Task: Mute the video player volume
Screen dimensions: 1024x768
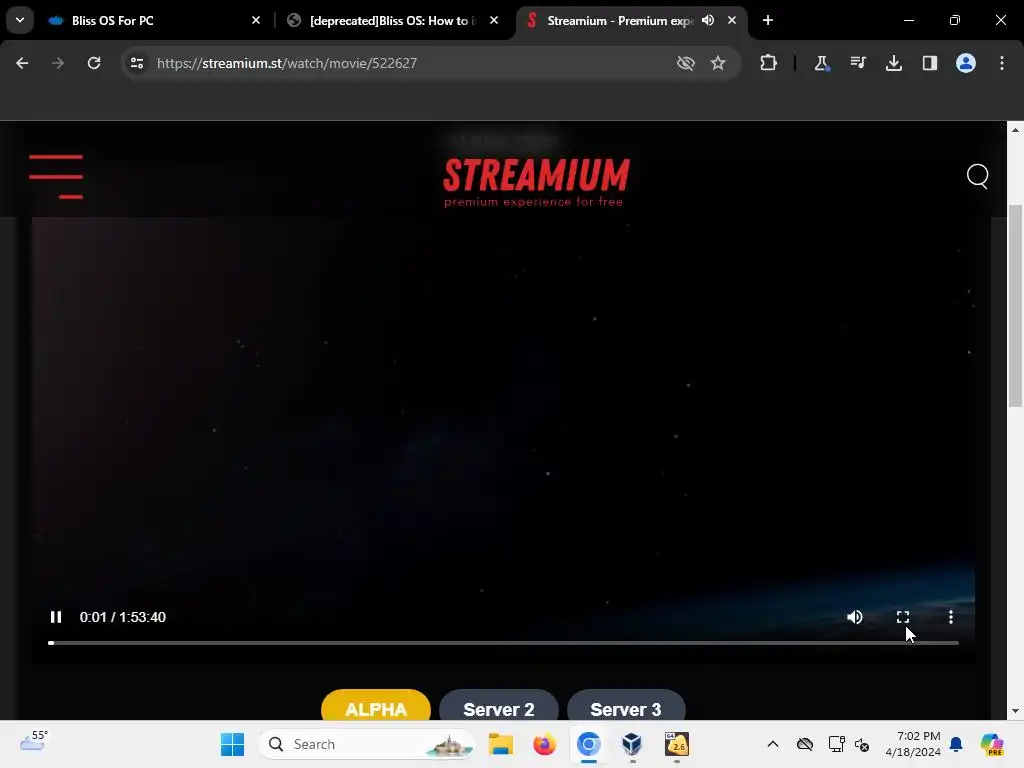Action: pos(855,617)
